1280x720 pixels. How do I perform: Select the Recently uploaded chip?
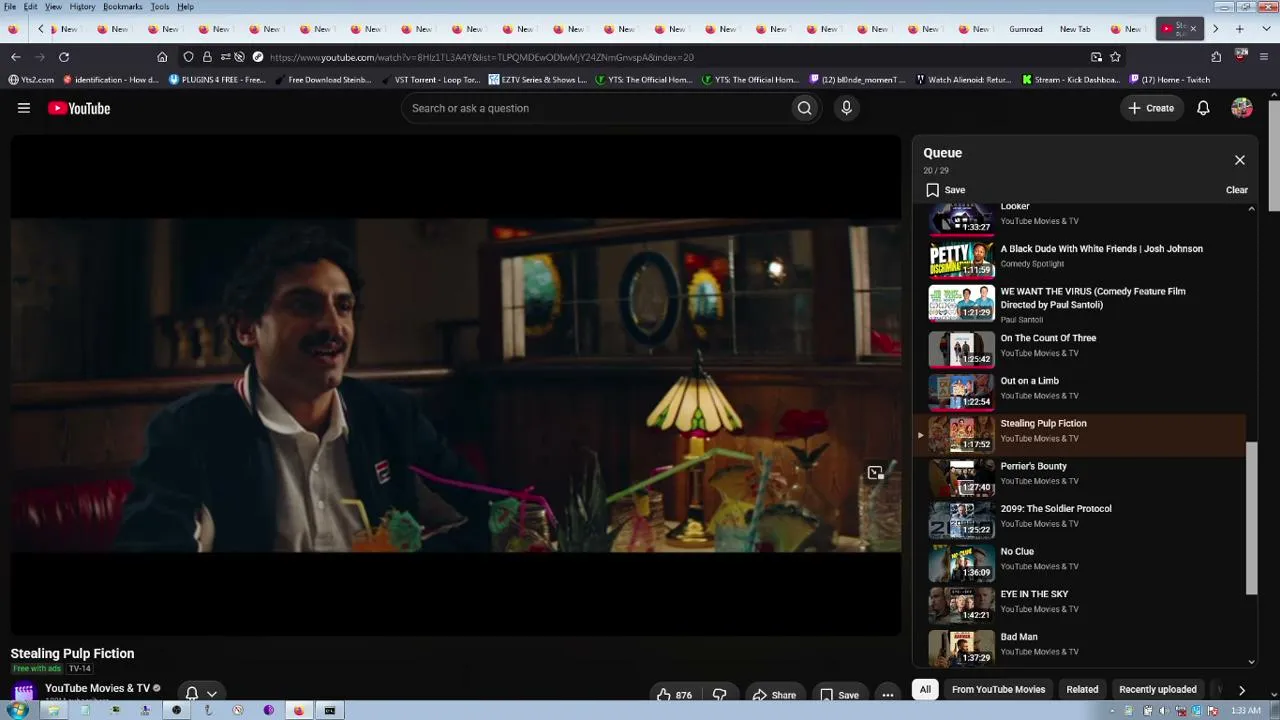(1157, 689)
